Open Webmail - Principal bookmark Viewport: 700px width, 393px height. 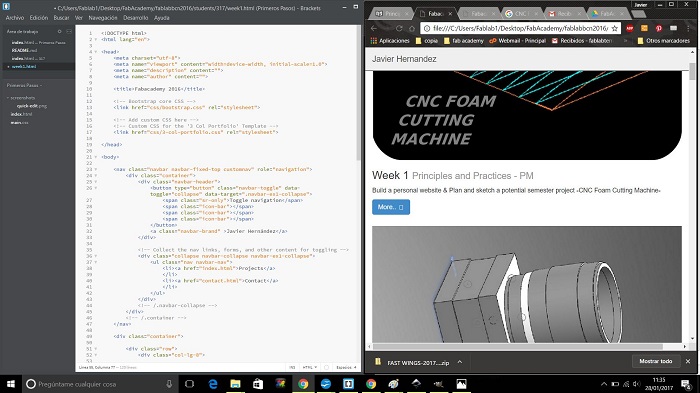click(518, 41)
